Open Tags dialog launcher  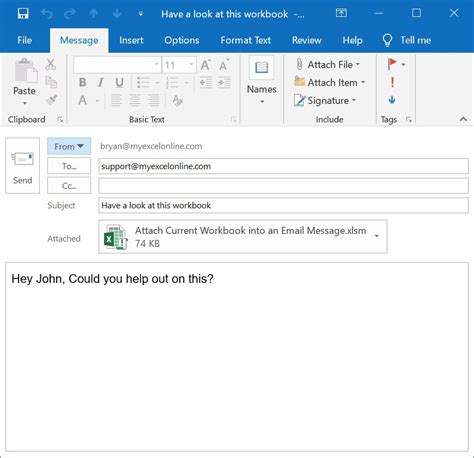(409, 119)
